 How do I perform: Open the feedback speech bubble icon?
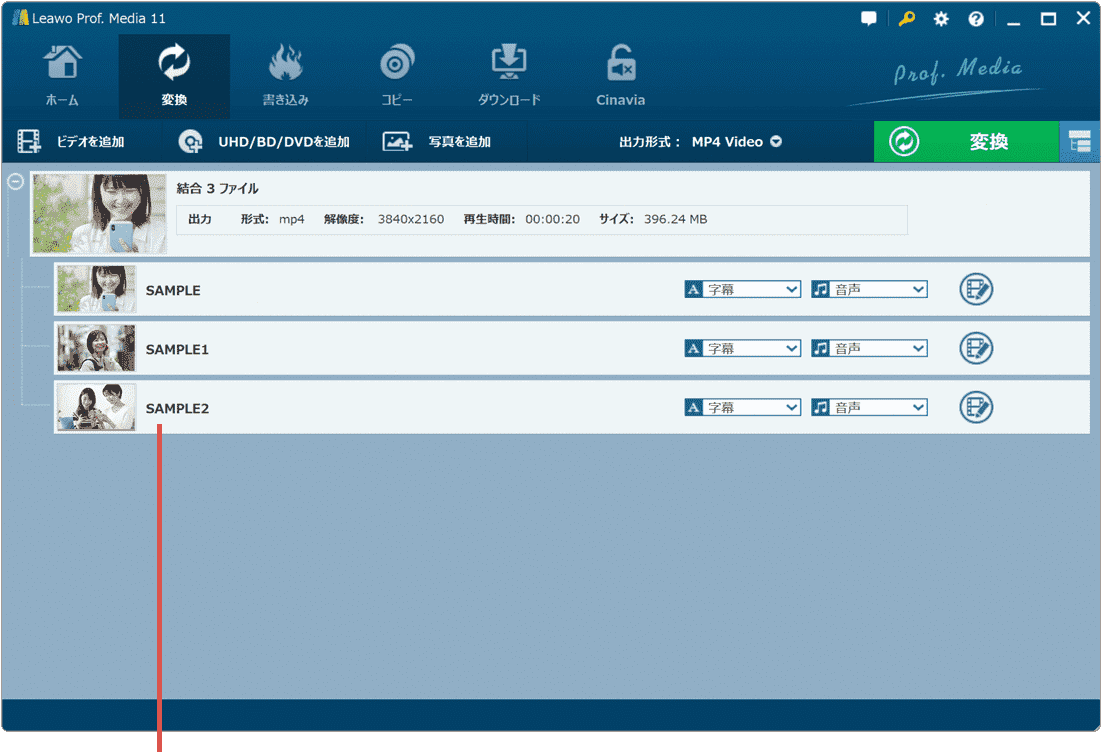(x=868, y=19)
